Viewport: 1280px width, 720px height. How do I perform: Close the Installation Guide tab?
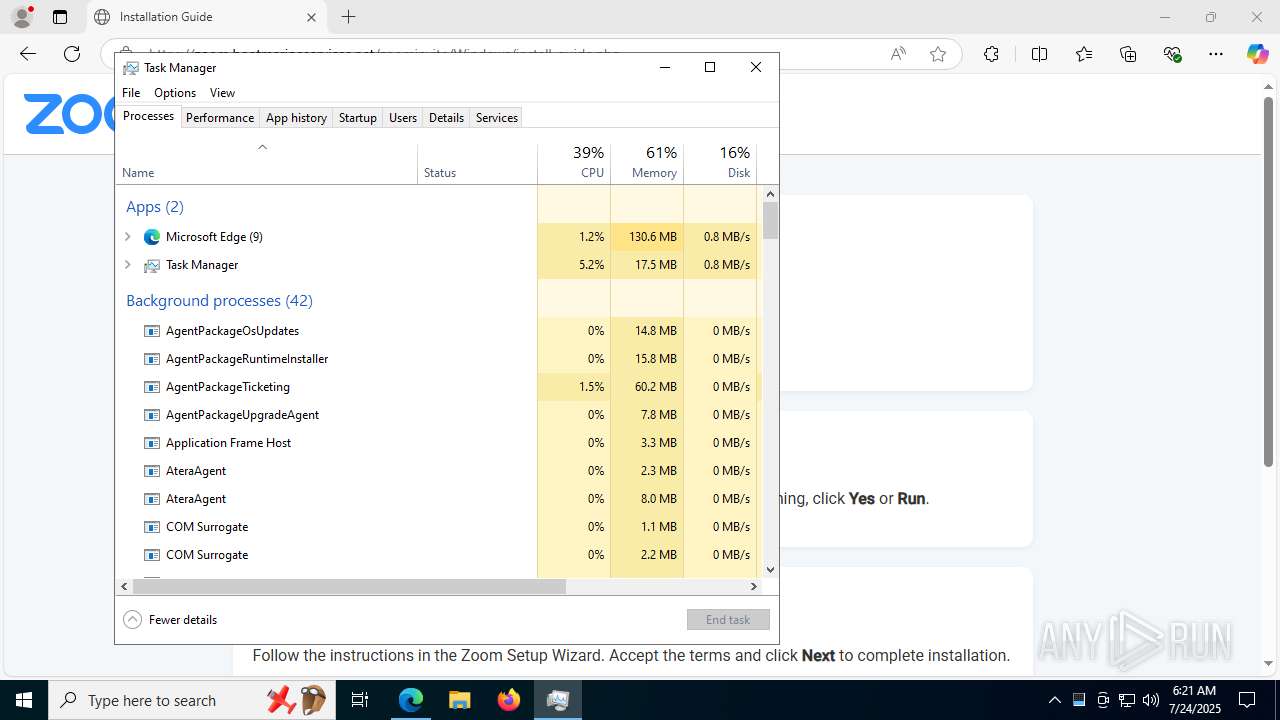(x=311, y=17)
